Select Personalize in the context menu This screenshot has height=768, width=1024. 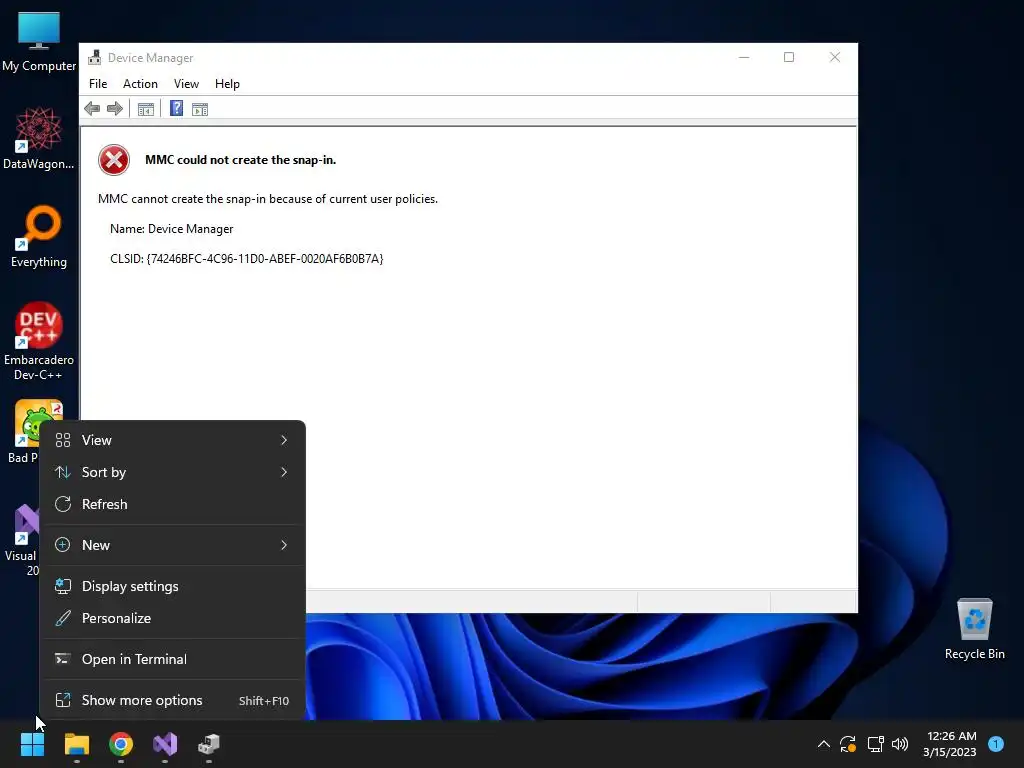[172, 618]
